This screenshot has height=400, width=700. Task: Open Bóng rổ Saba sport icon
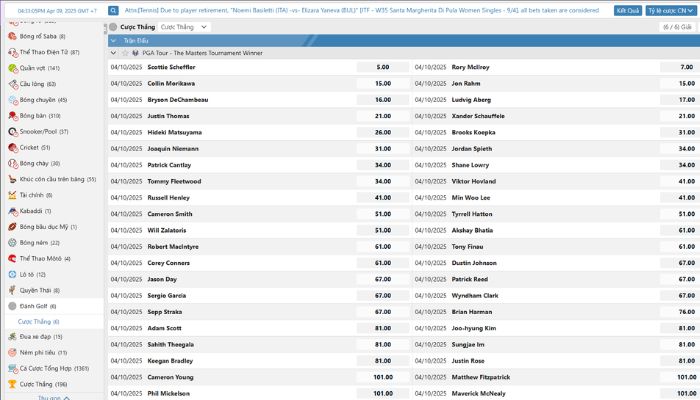click(x=12, y=36)
